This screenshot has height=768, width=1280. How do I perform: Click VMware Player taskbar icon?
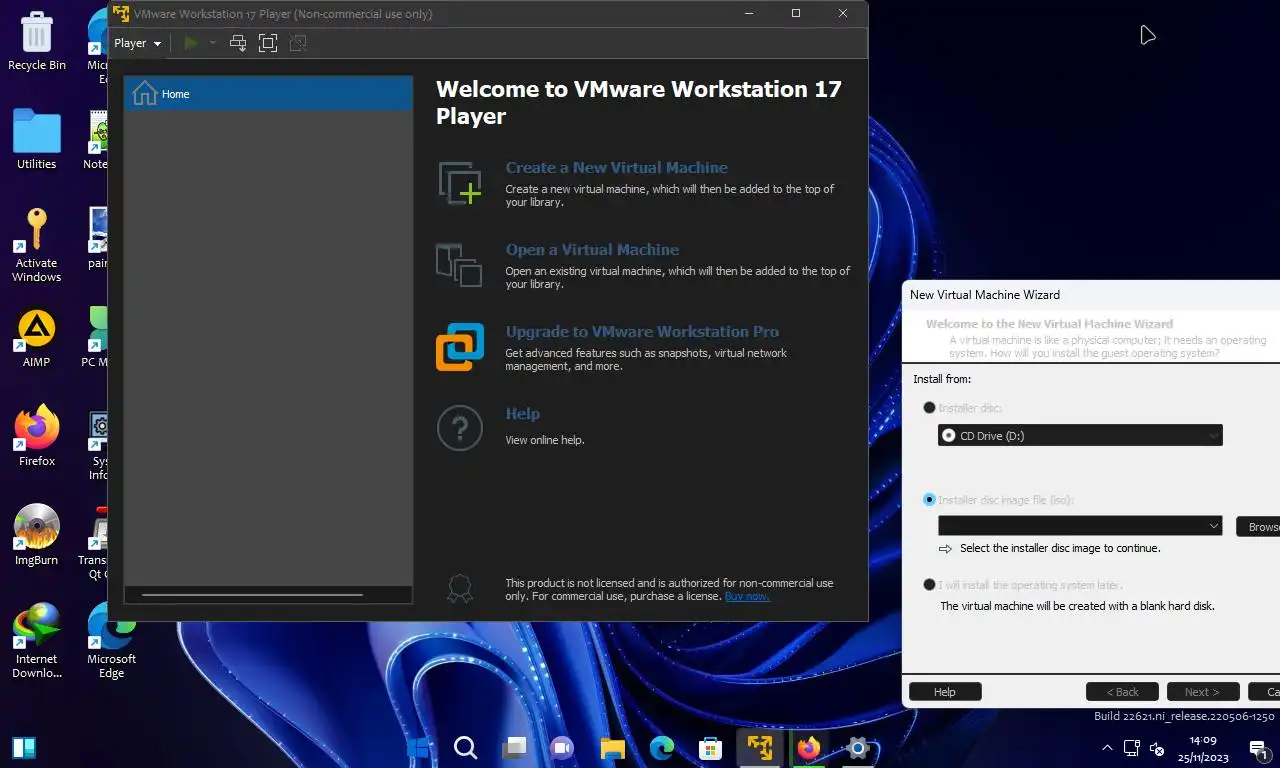(759, 747)
